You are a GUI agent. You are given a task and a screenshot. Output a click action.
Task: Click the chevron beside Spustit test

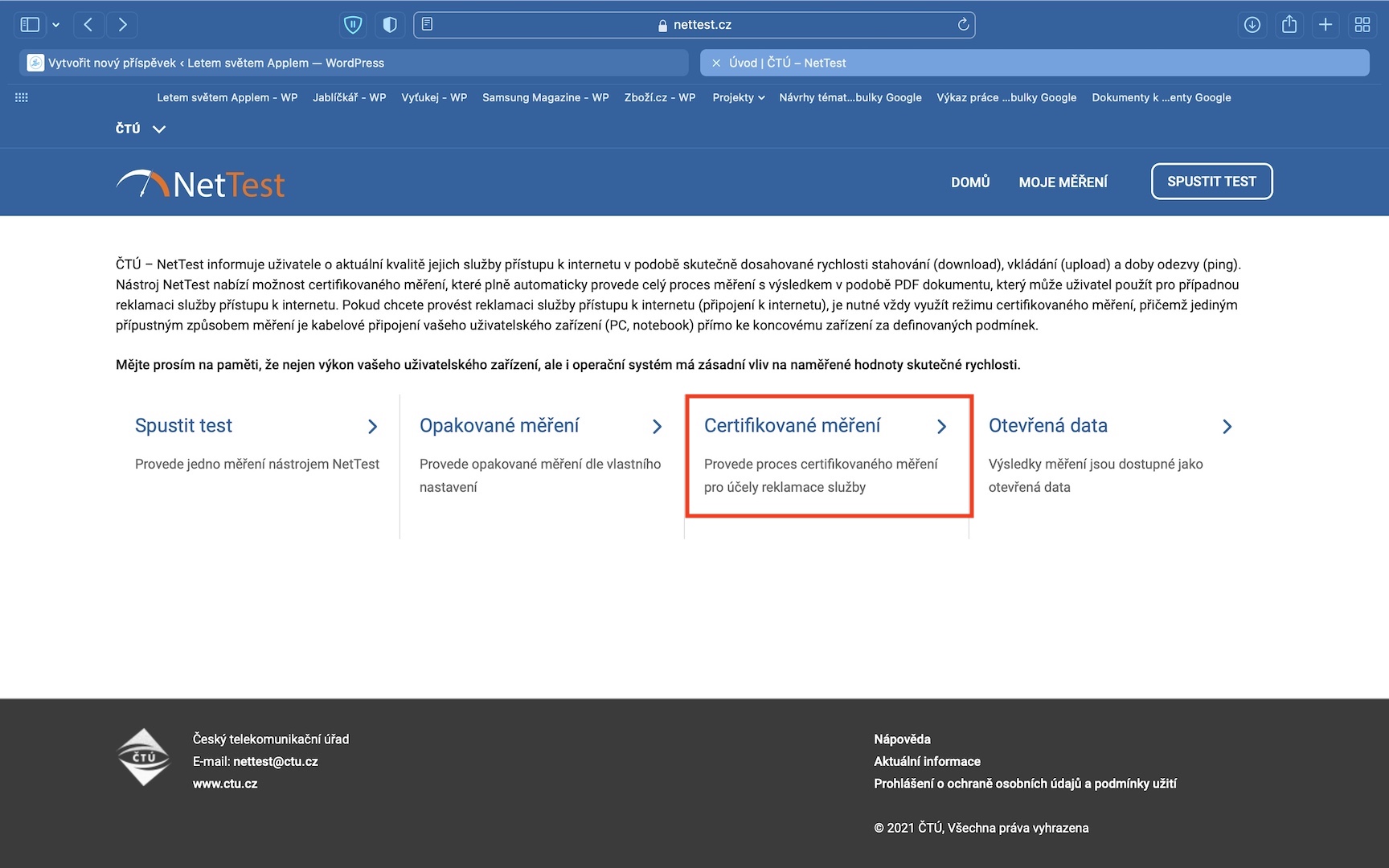(x=372, y=427)
